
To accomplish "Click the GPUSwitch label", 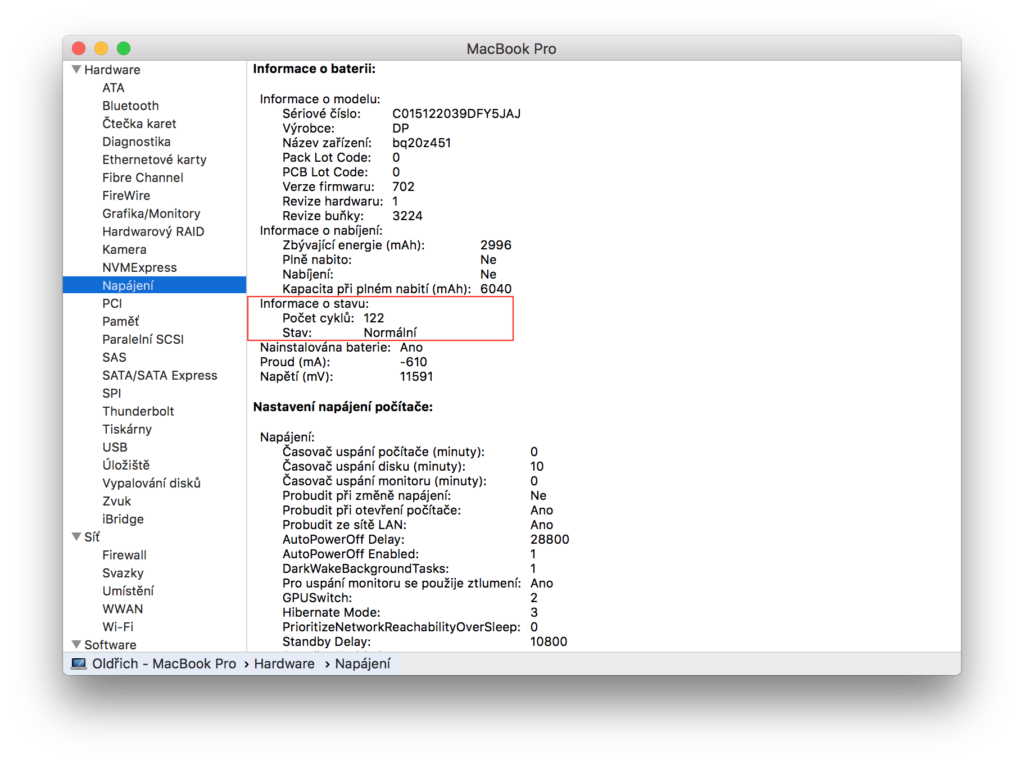I will pyautogui.click(x=317, y=598).
